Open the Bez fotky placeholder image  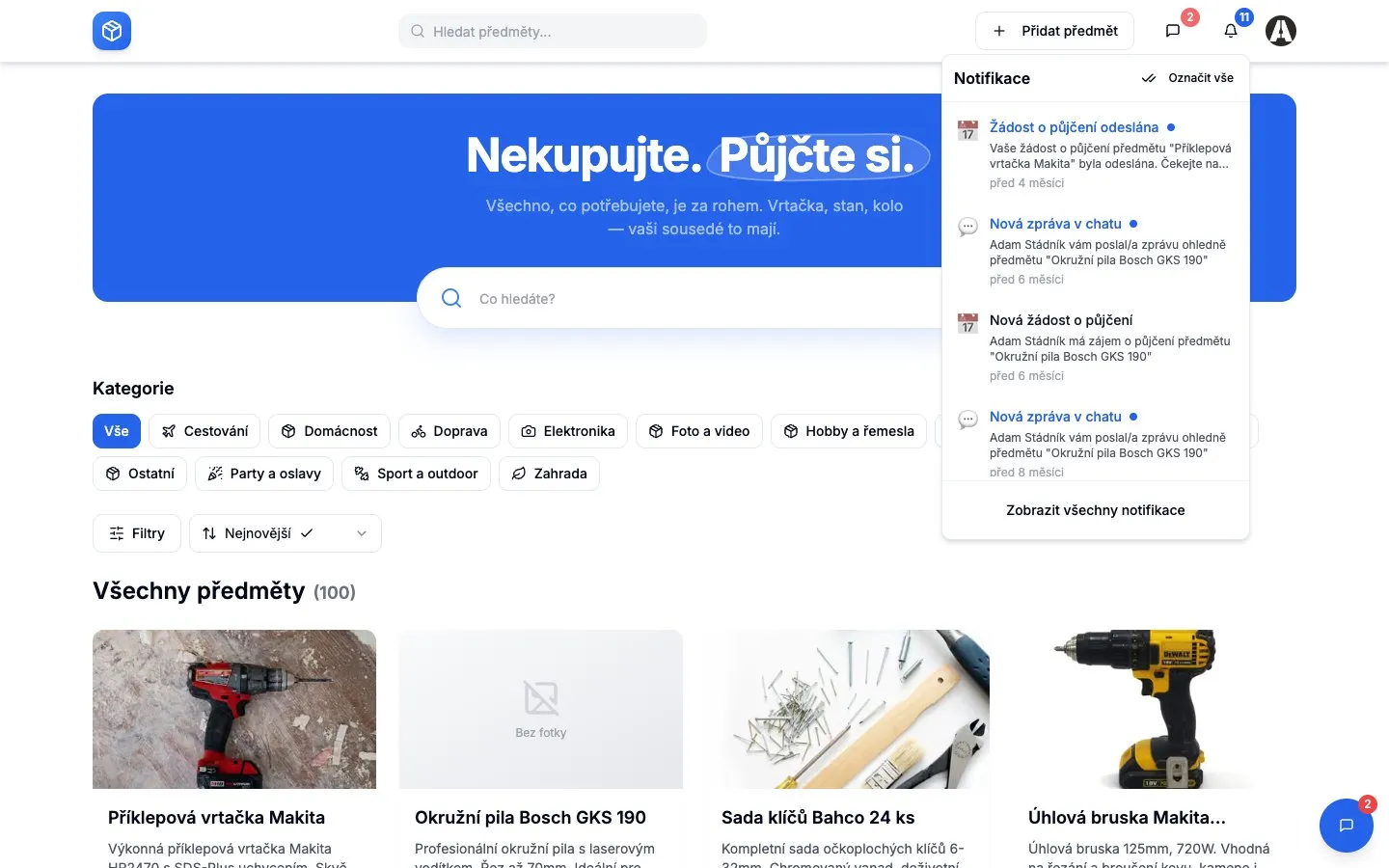click(541, 709)
